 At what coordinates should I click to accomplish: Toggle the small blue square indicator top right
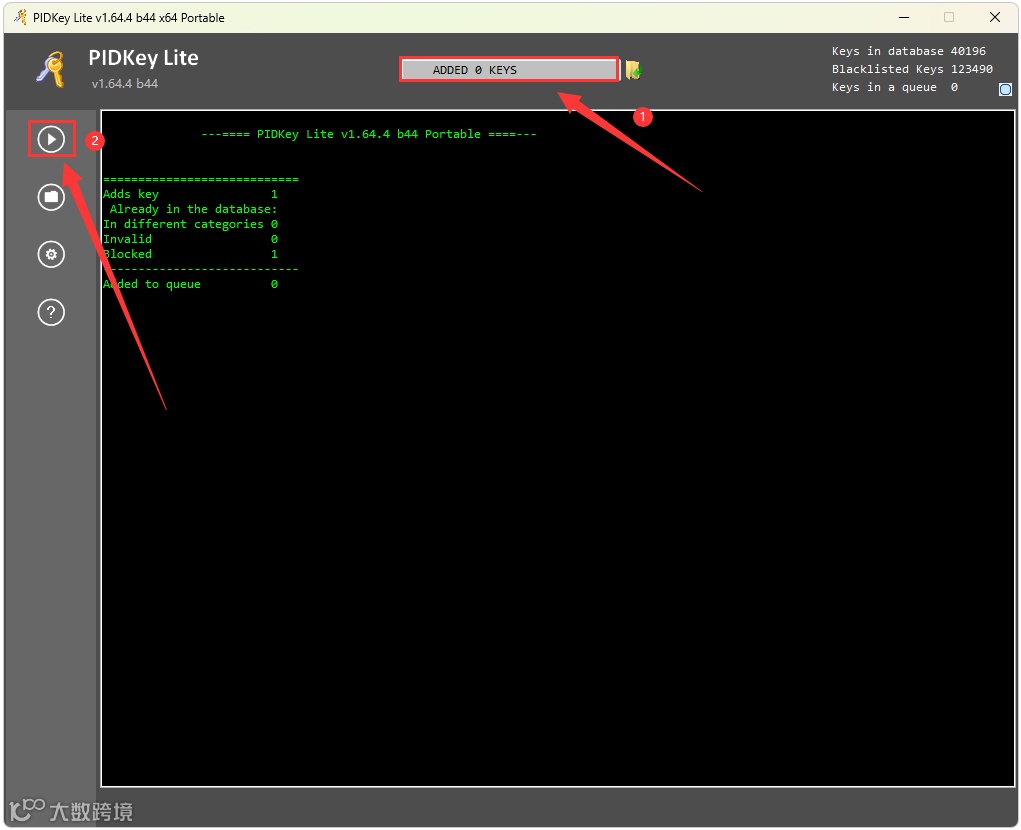click(x=1005, y=89)
